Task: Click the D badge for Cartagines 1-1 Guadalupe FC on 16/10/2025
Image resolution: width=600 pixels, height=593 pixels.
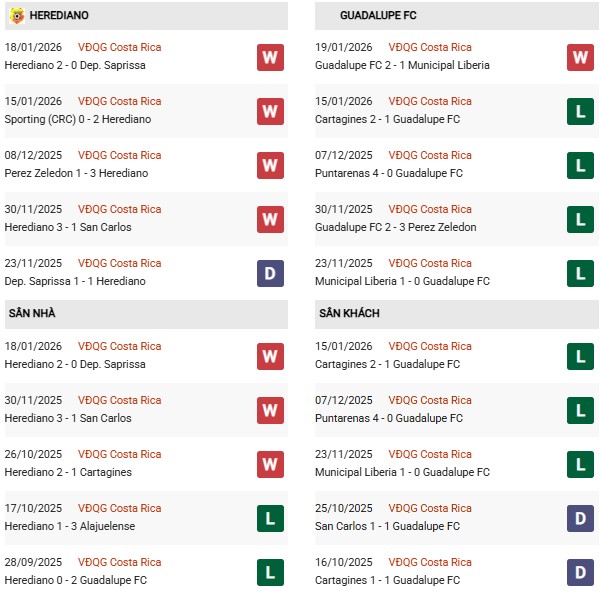Action: pyautogui.click(x=580, y=572)
